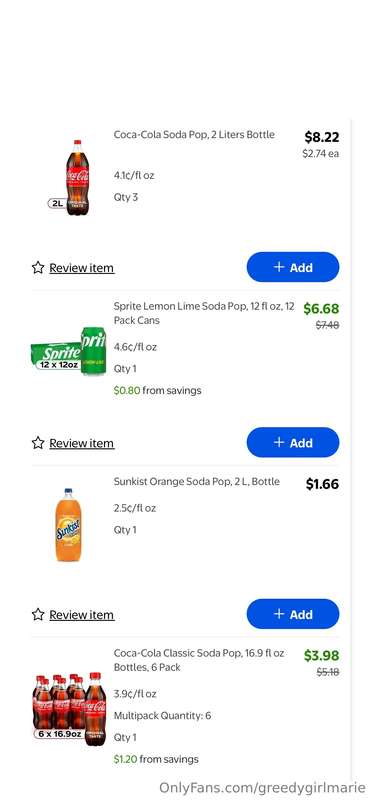Open the Sunkist orange bottle product image

pyautogui.click(x=68, y=525)
